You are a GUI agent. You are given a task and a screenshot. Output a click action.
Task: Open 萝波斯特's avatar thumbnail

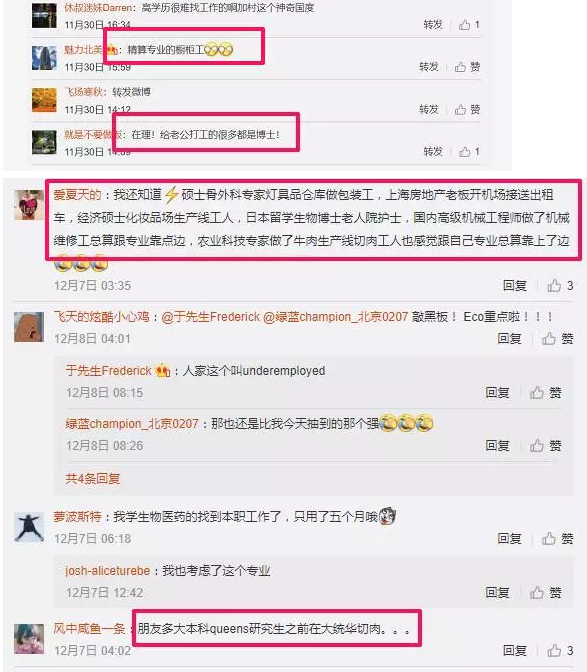[x=29, y=527]
